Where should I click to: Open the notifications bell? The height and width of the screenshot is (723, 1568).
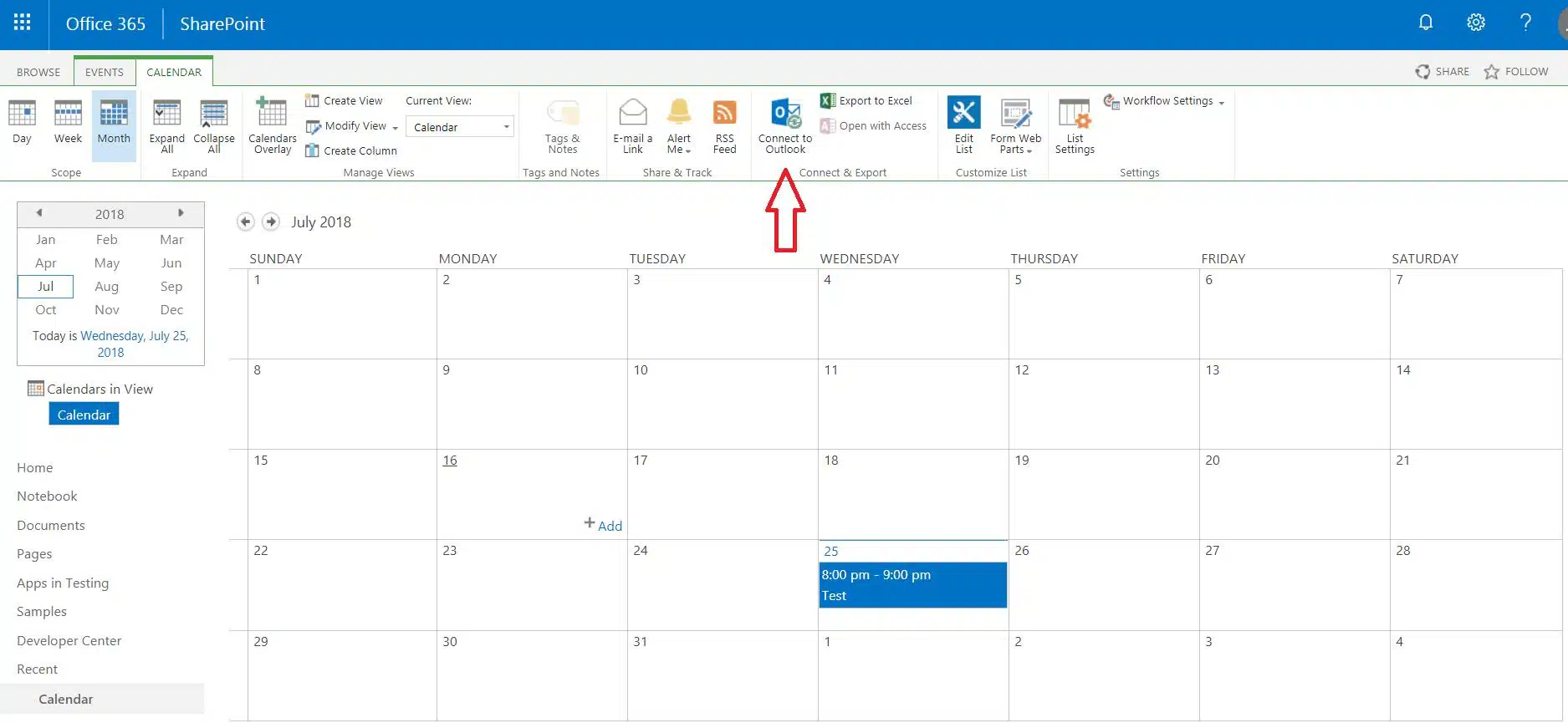point(1426,23)
